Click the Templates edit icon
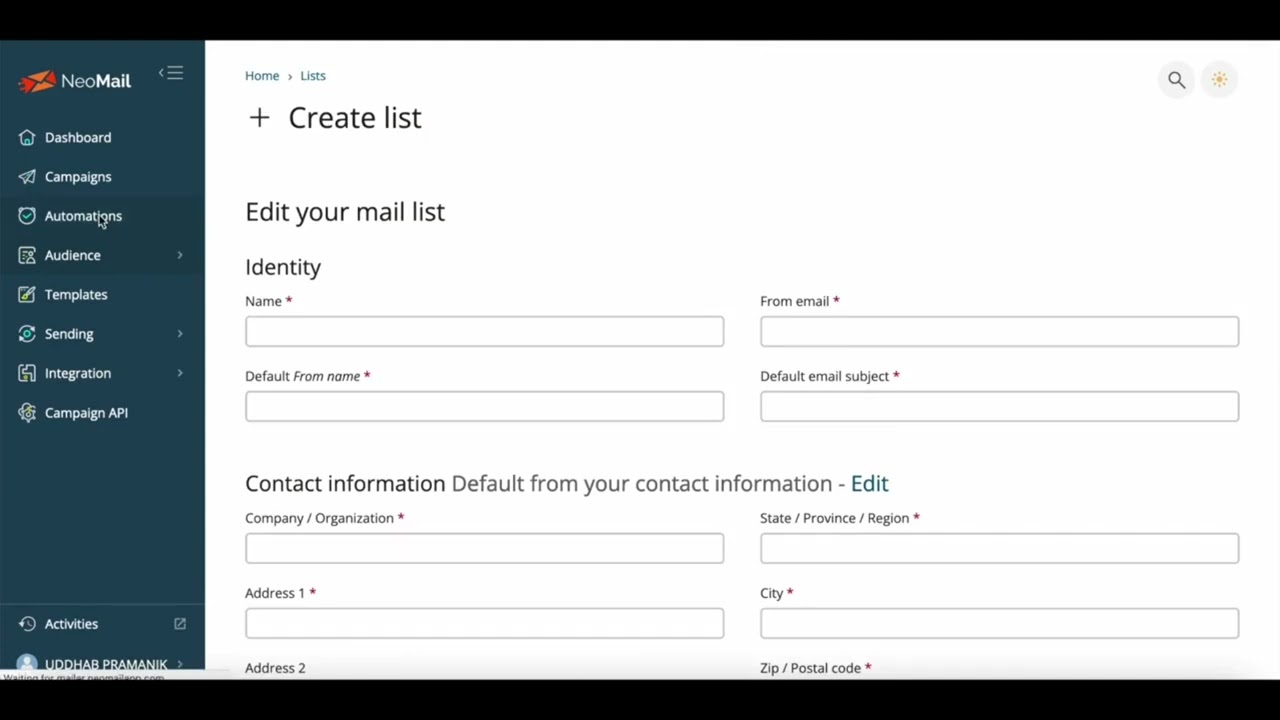Image resolution: width=1280 pixels, height=720 pixels. [27, 295]
